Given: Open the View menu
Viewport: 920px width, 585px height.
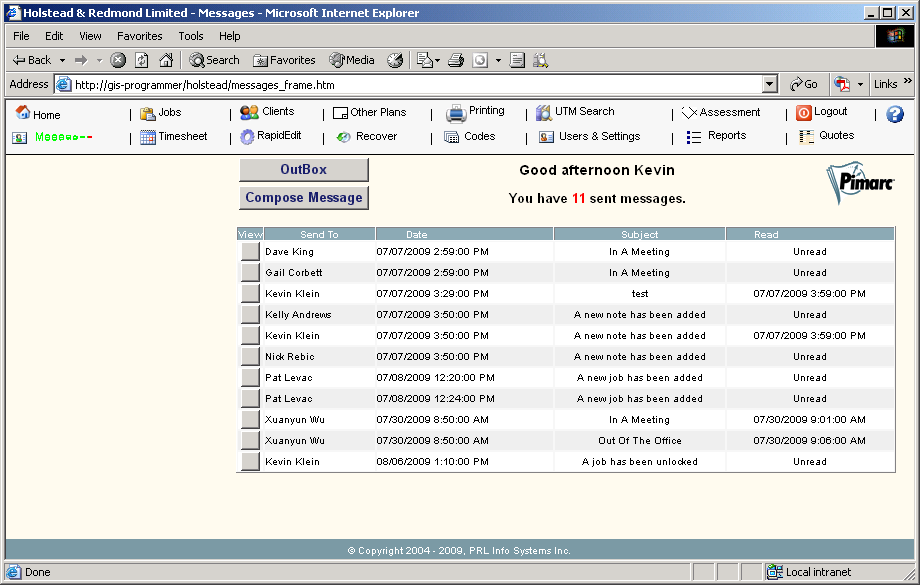Looking at the screenshot, I should [x=90, y=36].
